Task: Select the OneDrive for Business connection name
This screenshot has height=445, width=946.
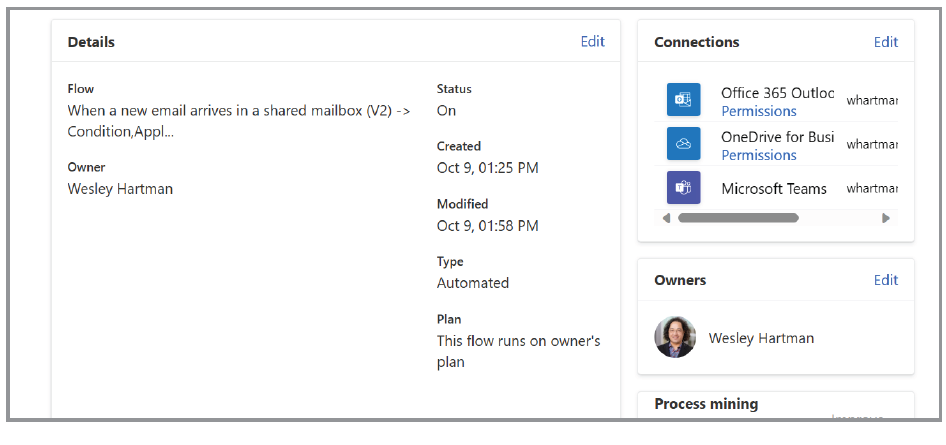Action: click(x=777, y=137)
